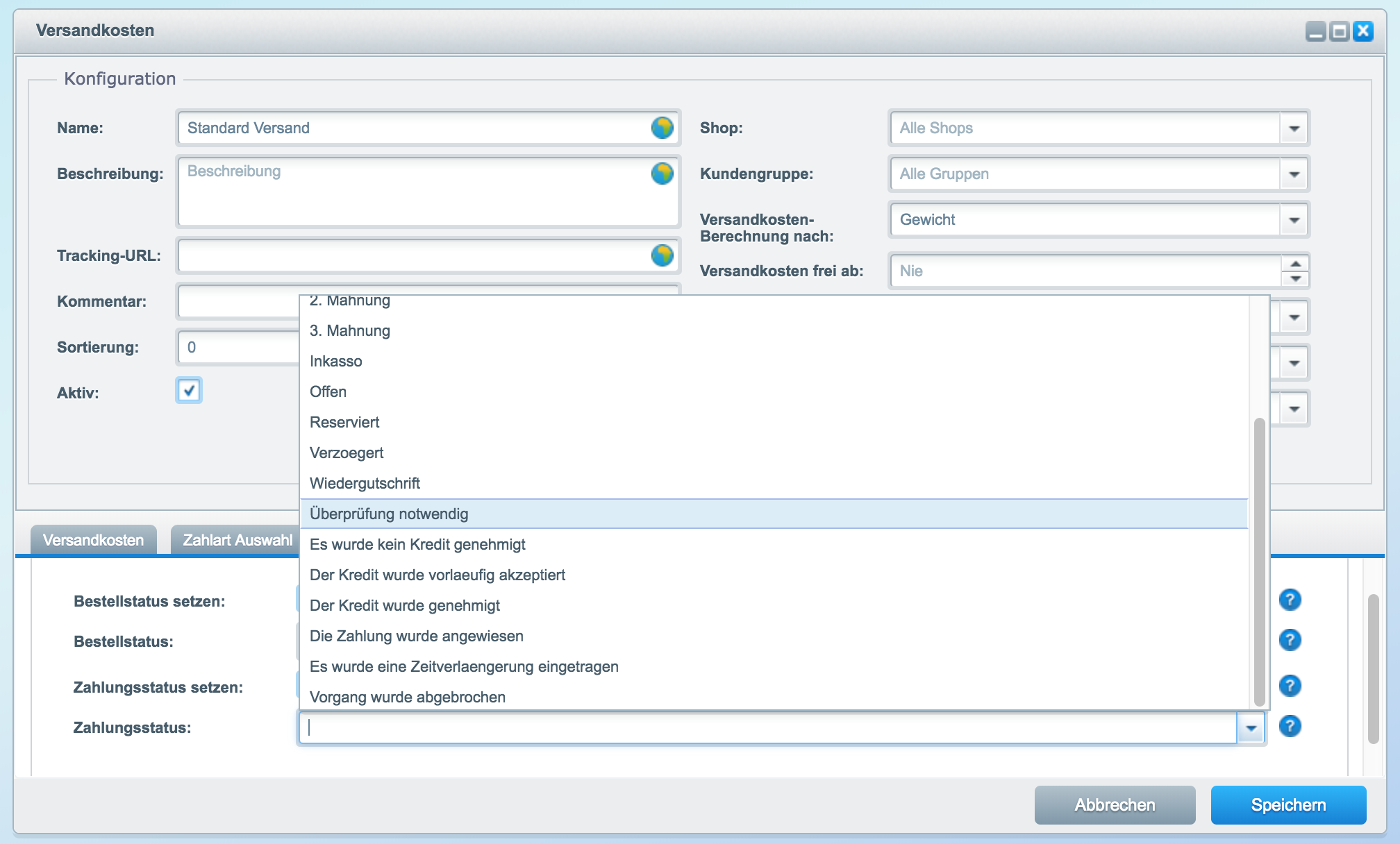This screenshot has width=1400, height=844.
Task: Toggle the Aktiv checkbox
Action: tap(189, 390)
